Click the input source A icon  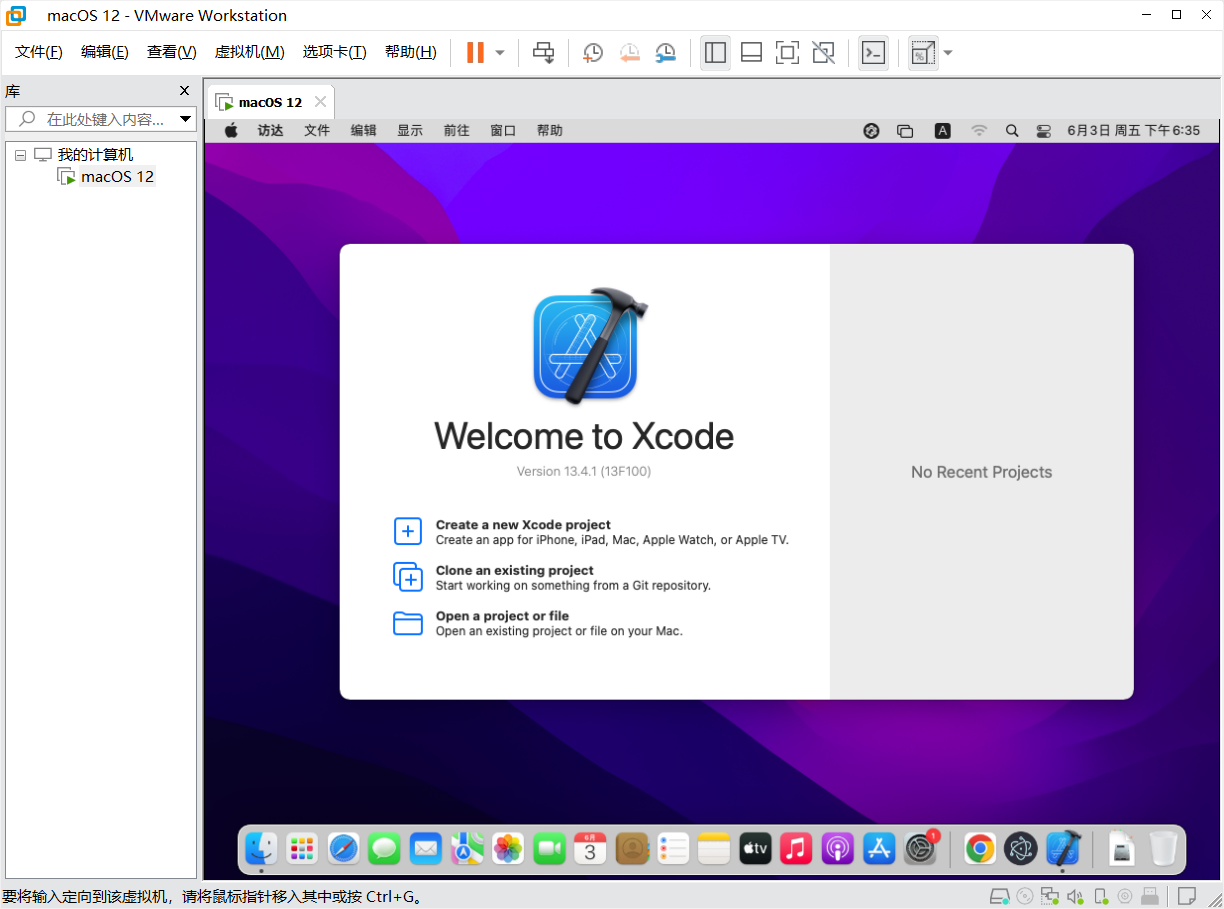pos(942,130)
